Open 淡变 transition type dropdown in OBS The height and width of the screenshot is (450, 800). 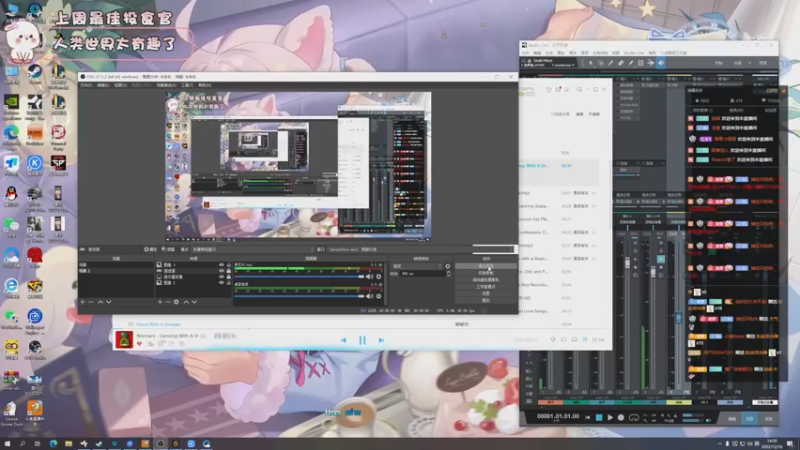[417, 266]
